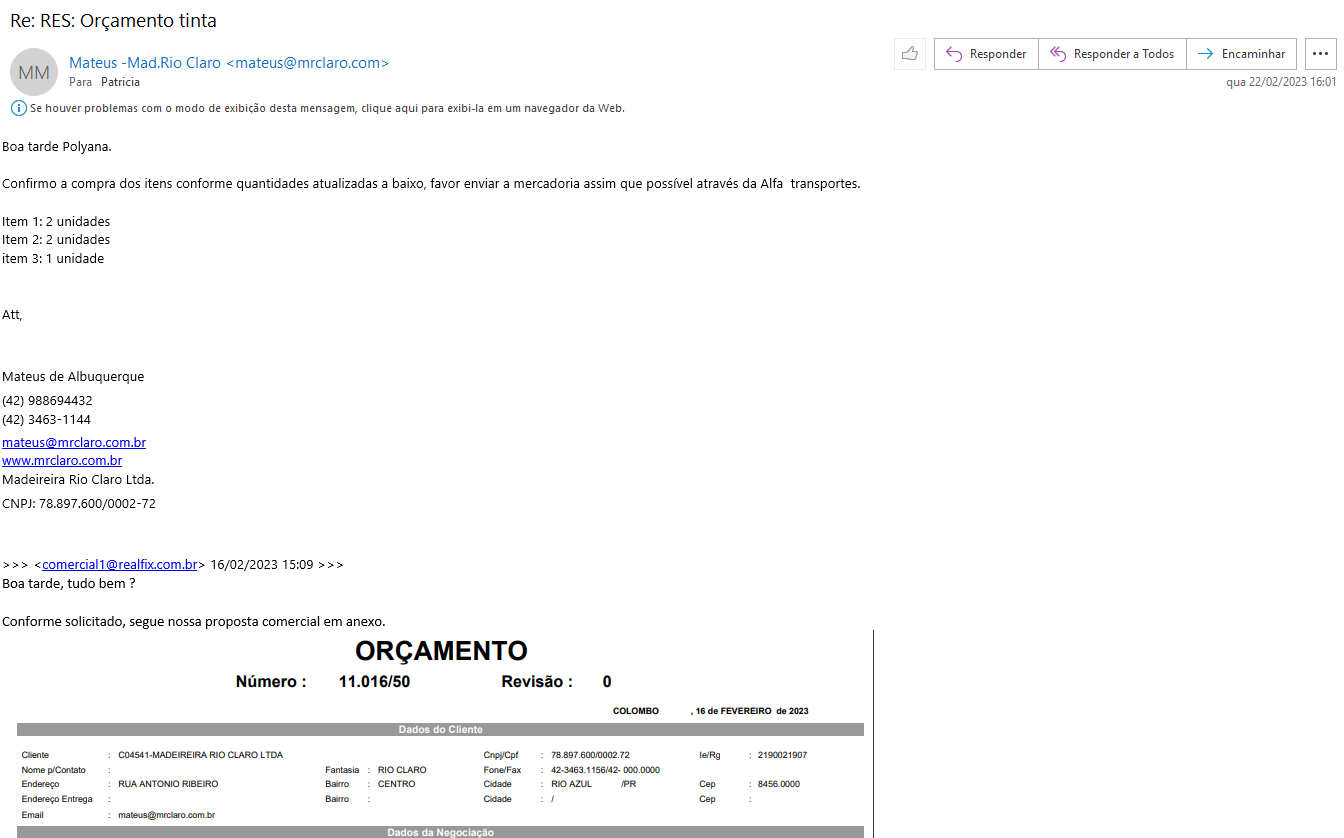This screenshot has width=1344, height=838.
Task: Click the comercial1@realfix.com.br address link
Action: coord(119,564)
